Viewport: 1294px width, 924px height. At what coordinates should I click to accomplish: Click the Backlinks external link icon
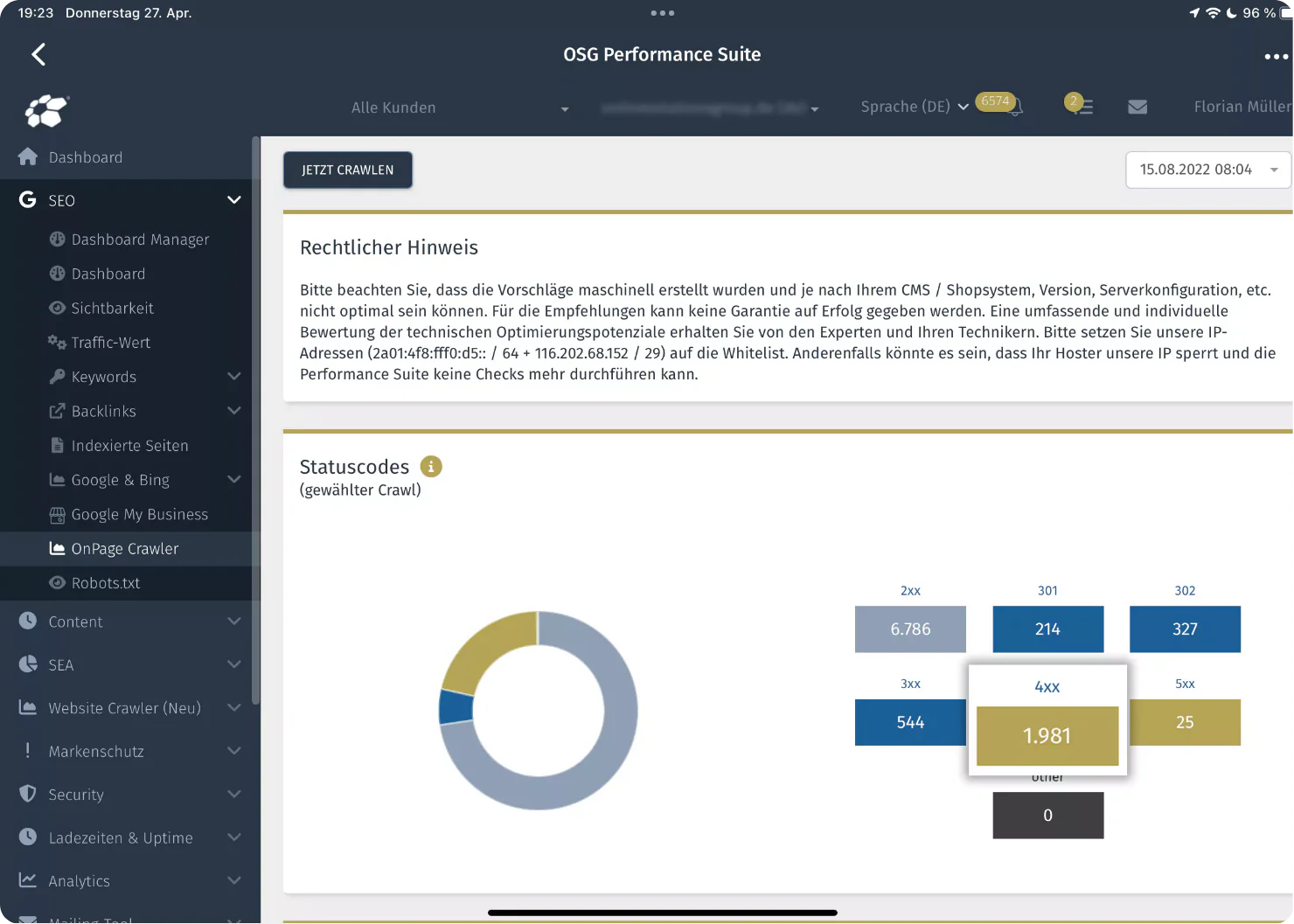pyautogui.click(x=57, y=411)
